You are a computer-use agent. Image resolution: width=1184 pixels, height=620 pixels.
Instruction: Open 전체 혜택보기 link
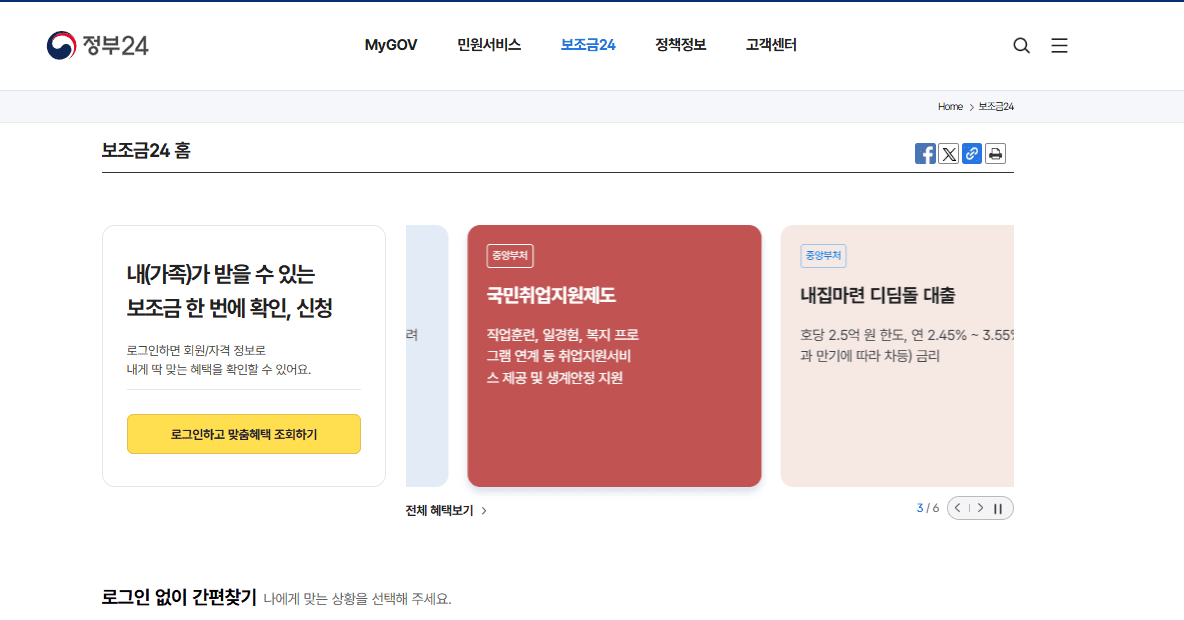click(x=446, y=510)
